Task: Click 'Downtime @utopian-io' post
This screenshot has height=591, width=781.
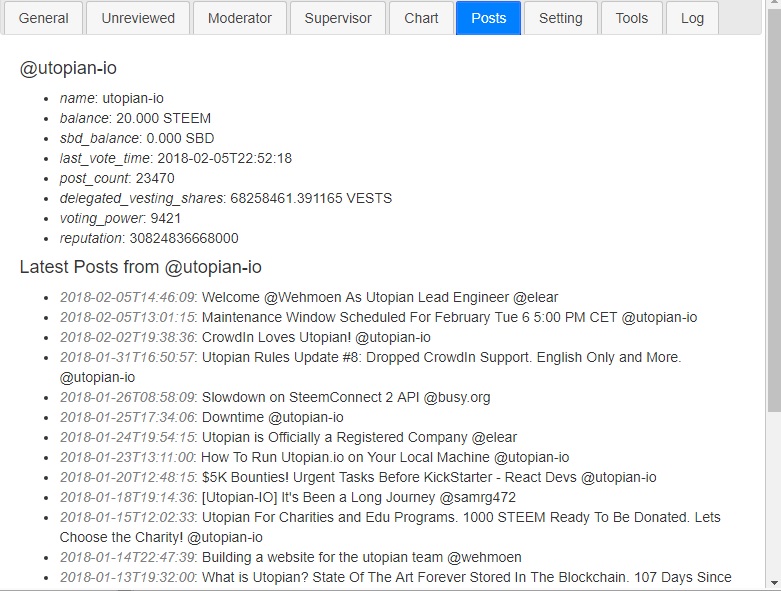Action: tap(202, 417)
